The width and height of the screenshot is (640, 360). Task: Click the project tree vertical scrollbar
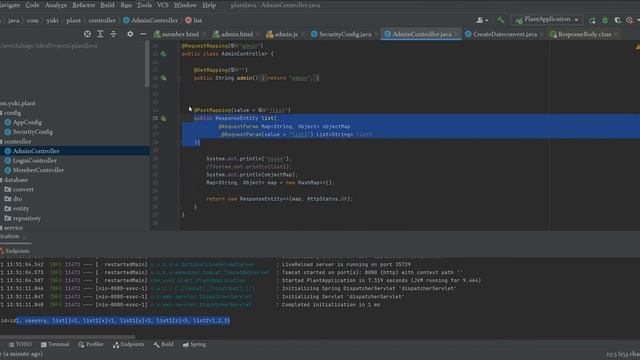(x=147, y=64)
